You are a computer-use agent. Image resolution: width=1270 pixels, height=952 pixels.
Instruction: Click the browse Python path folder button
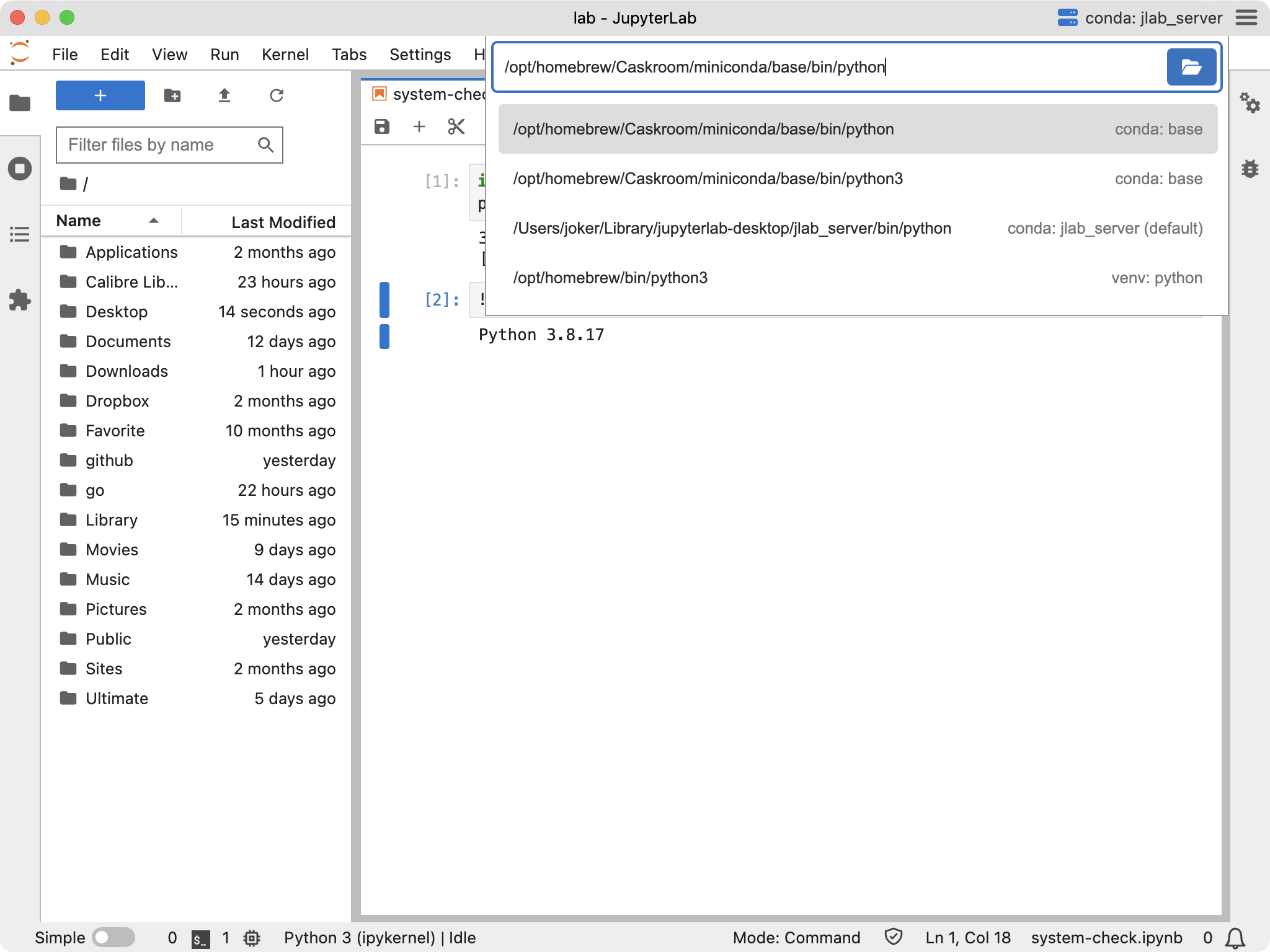(x=1191, y=67)
